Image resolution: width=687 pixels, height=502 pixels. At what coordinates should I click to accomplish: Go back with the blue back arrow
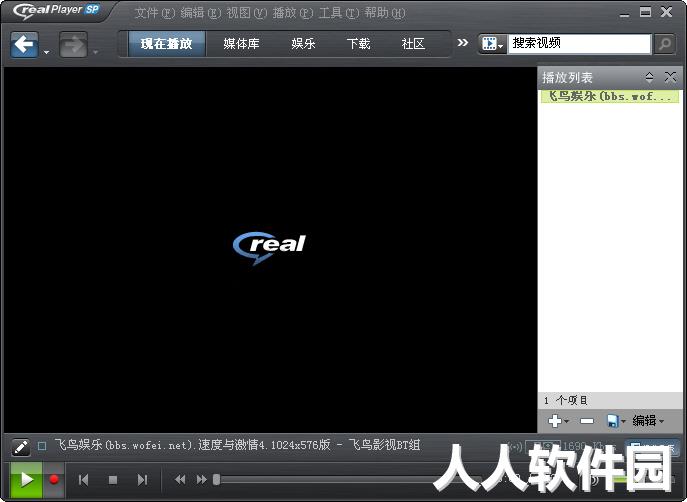click(x=24, y=44)
